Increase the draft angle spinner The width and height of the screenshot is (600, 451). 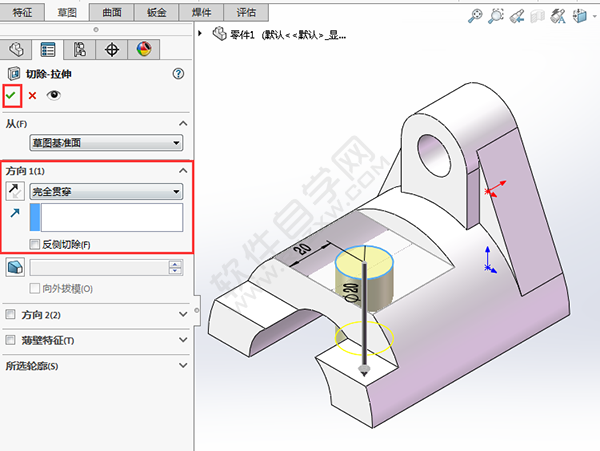click(175, 264)
